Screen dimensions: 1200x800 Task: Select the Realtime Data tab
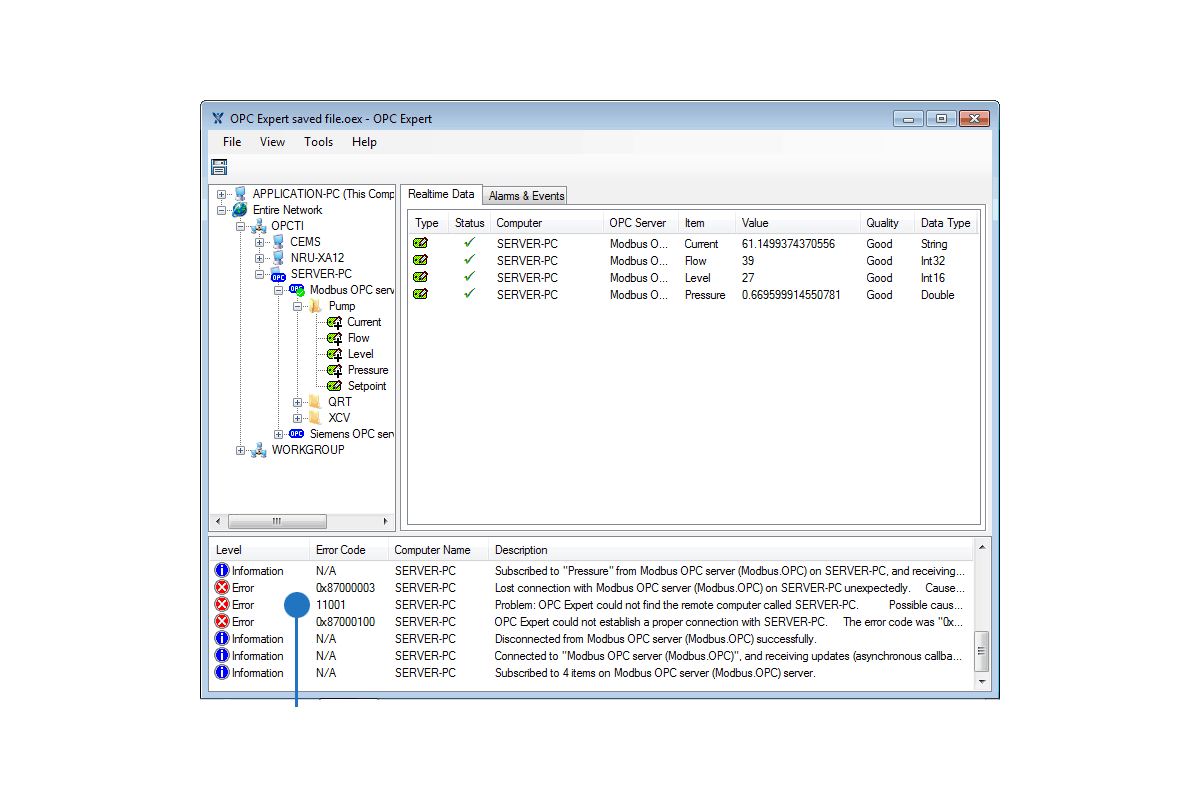click(441, 194)
